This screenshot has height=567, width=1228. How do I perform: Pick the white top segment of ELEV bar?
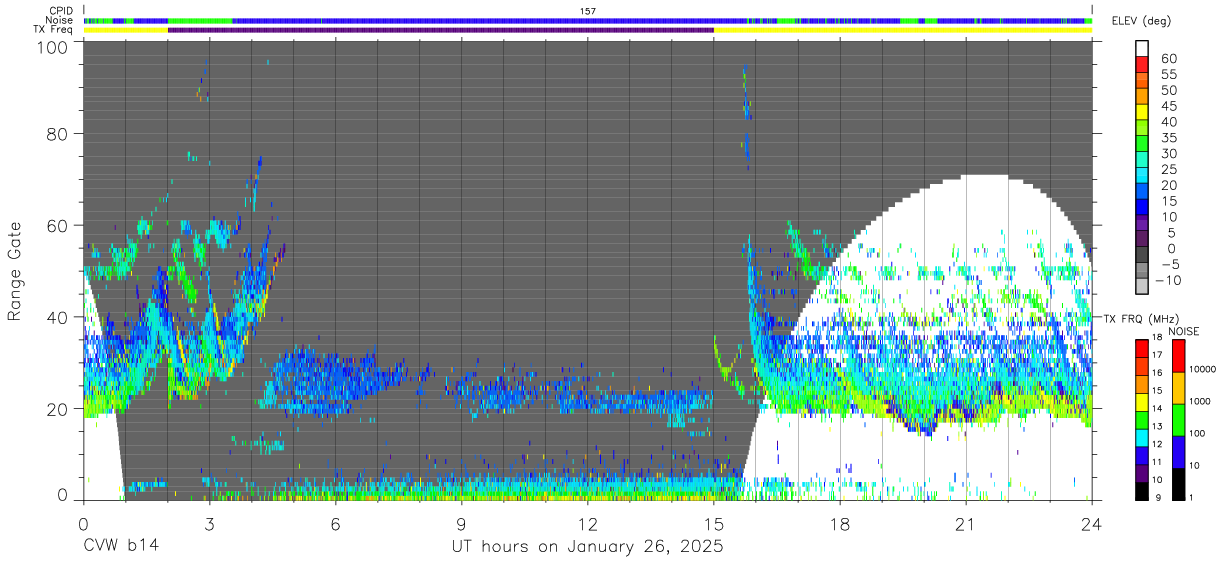(1142, 50)
